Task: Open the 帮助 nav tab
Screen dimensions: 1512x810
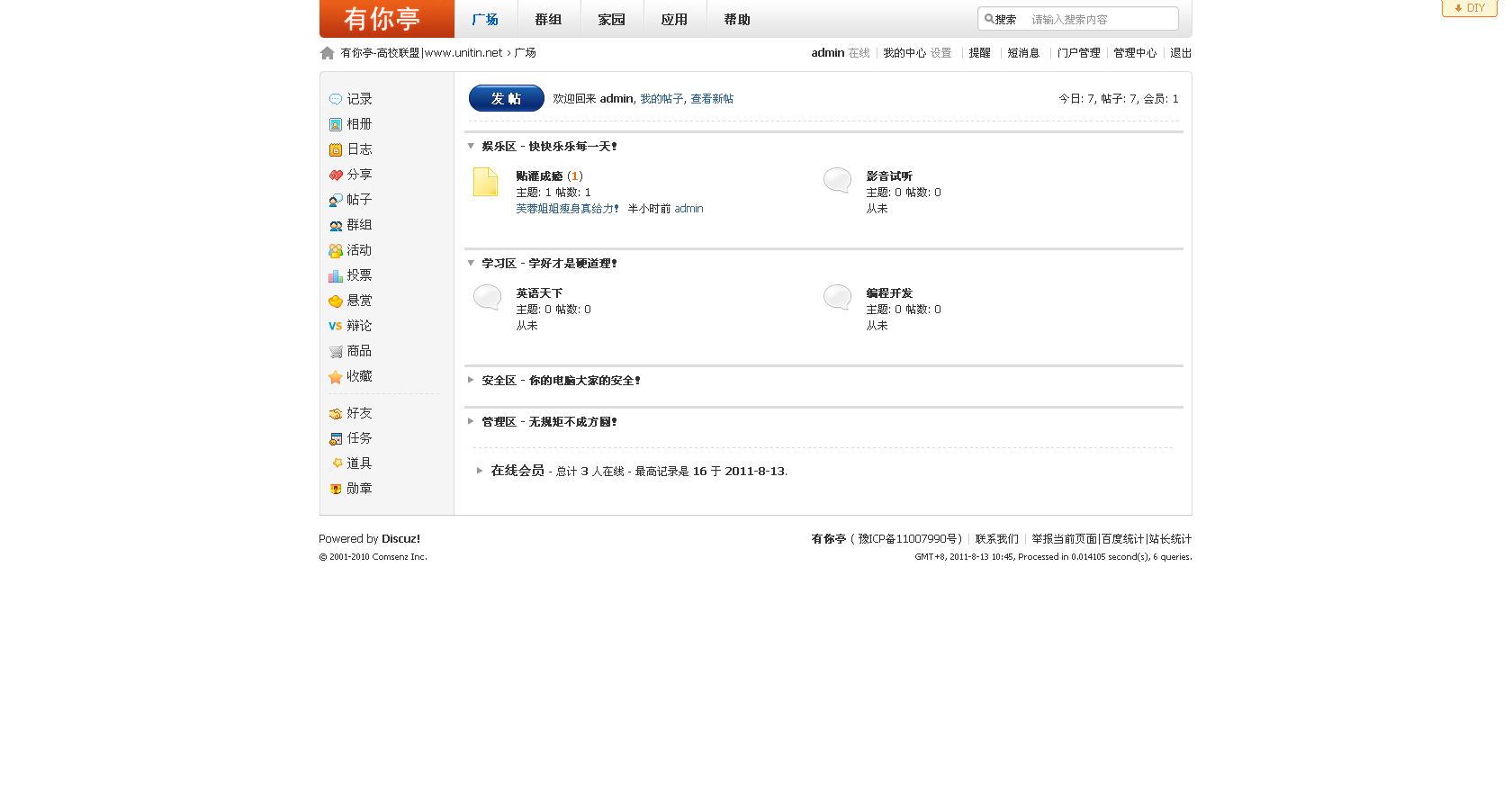Action: [738, 19]
